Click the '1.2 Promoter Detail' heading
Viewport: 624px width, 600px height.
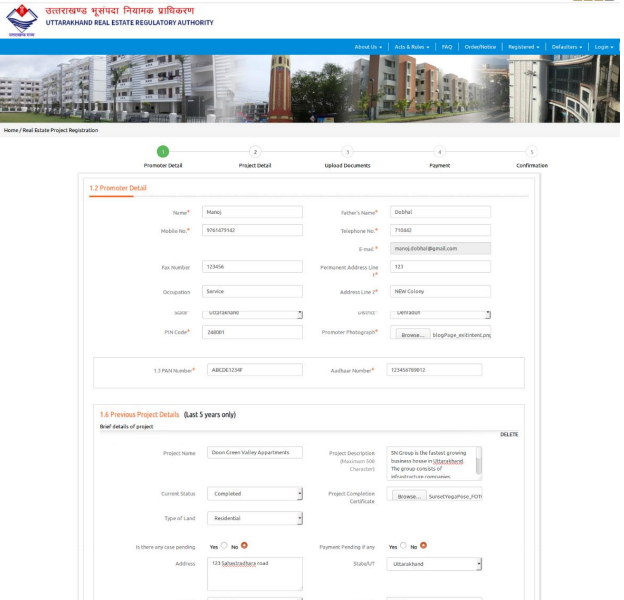pos(118,188)
